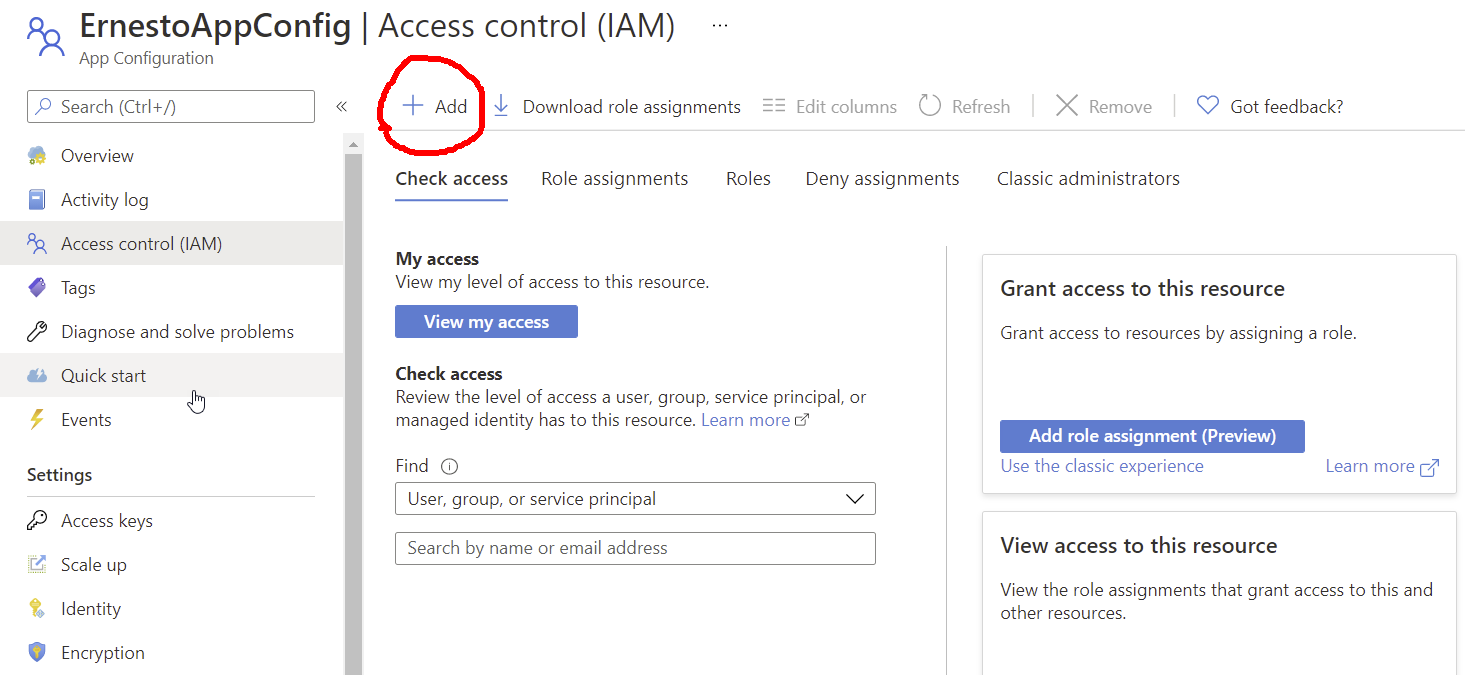Click the Access control people icon in sidebar
The height and width of the screenshot is (675, 1465).
pyautogui.click(x=37, y=244)
